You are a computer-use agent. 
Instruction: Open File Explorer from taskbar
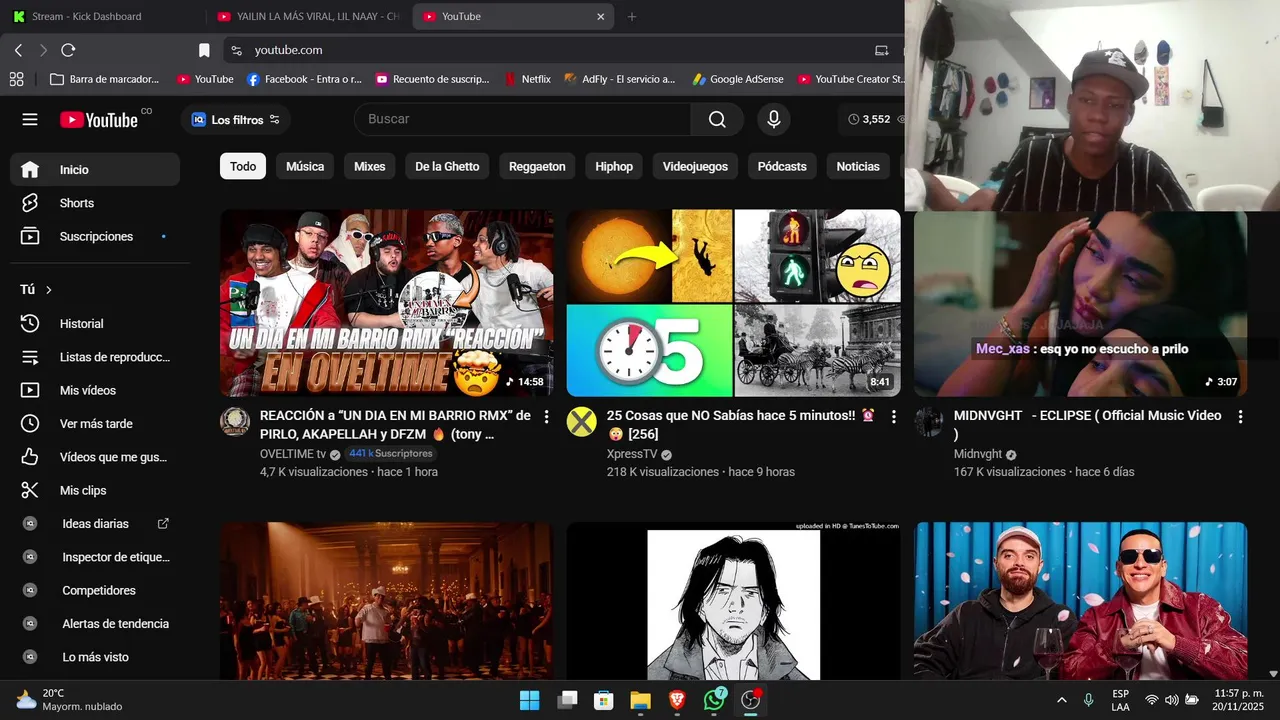(640, 700)
